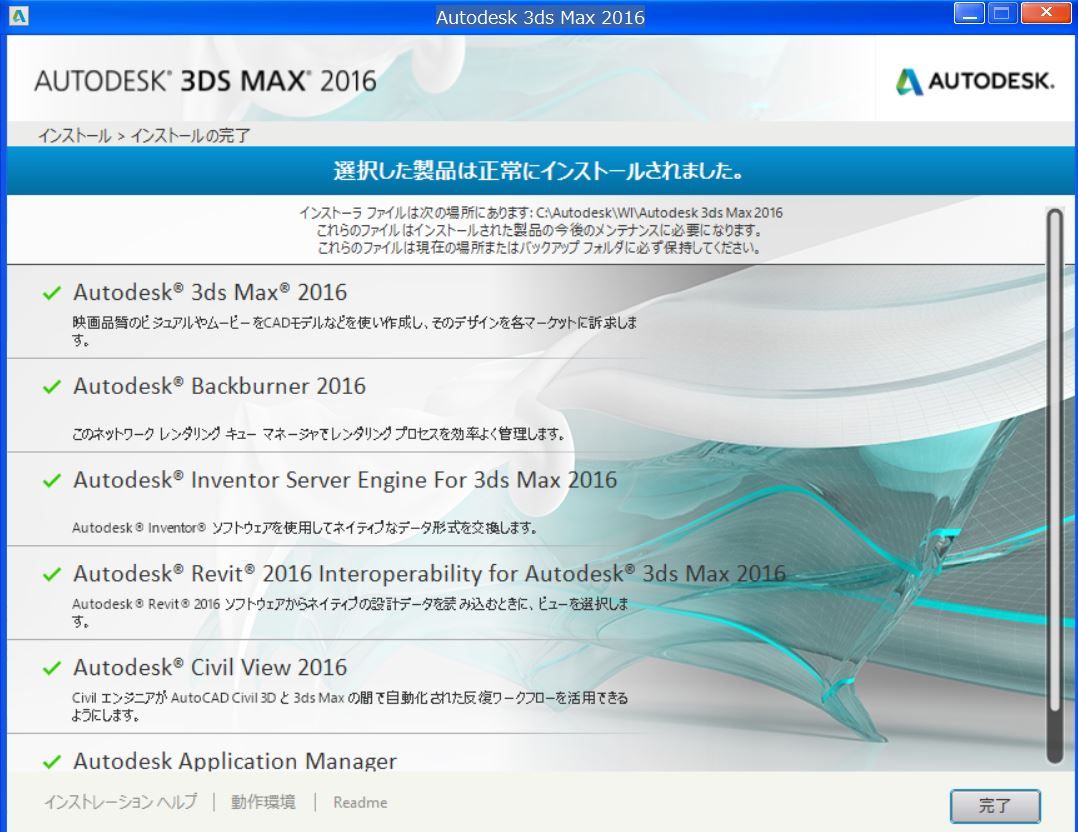
Task: Select the Autodesk Civil View 2016 title
Action: pos(210,667)
